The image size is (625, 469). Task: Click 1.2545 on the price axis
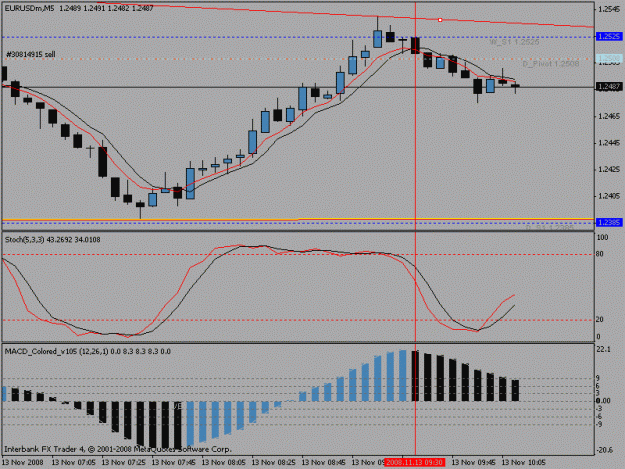609,9
